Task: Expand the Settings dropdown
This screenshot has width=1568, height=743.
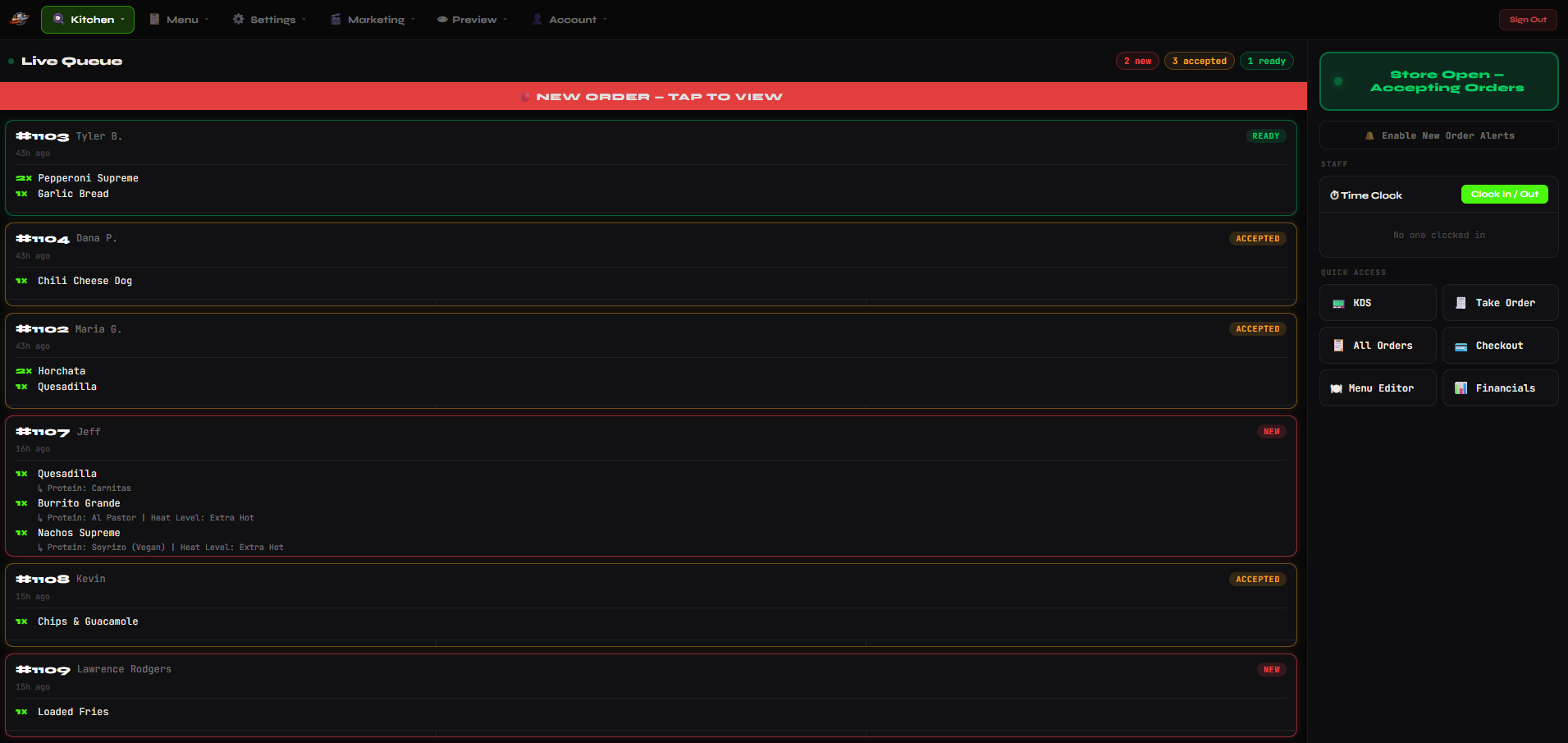Action: tap(268, 19)
